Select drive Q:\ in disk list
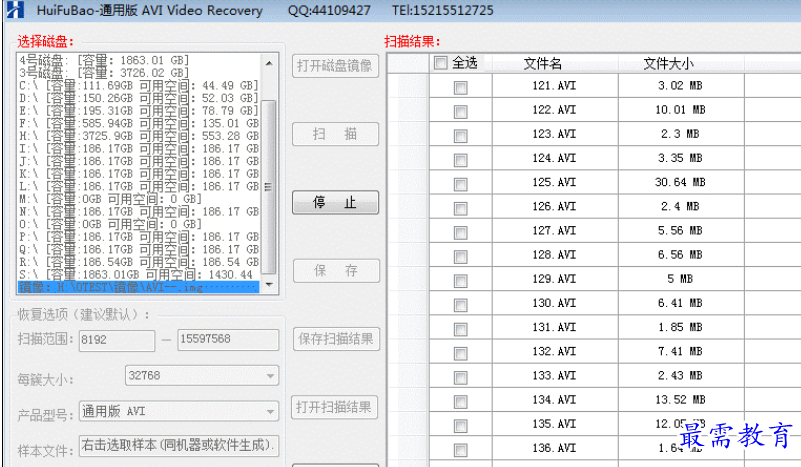The height and width of the screenshot is (467, 801). 138,249
